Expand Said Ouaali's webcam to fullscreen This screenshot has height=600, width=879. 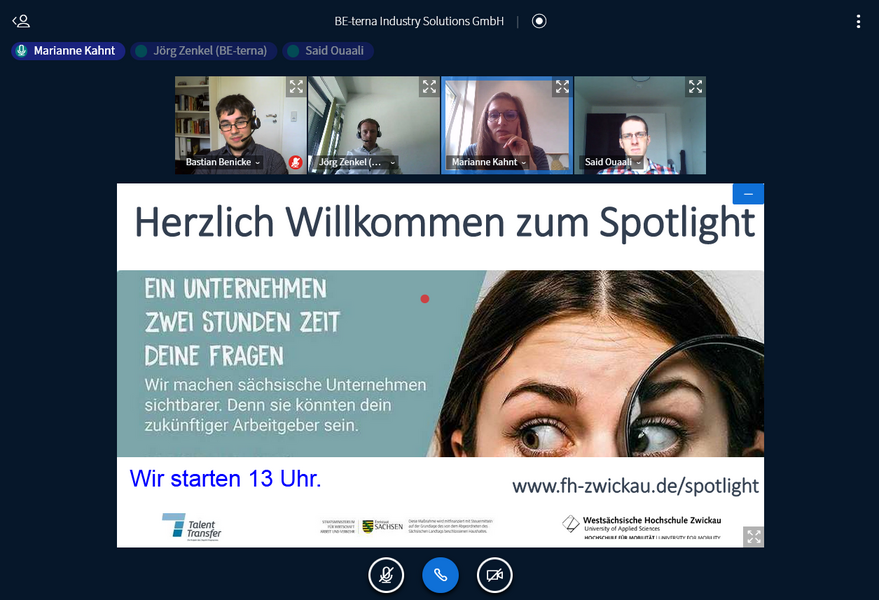click(696, 86)
